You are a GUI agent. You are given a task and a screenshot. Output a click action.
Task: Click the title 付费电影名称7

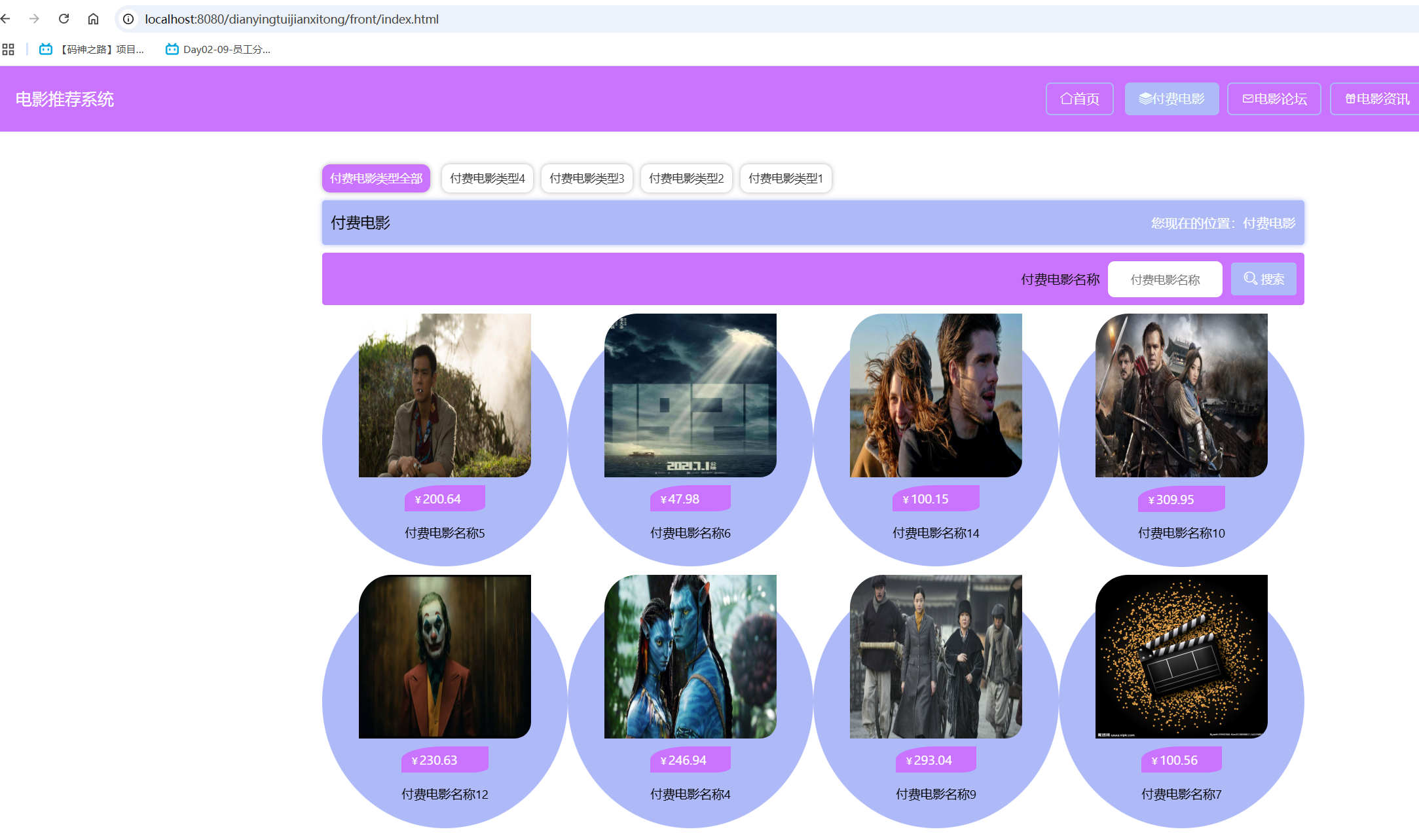(1181, 794)
